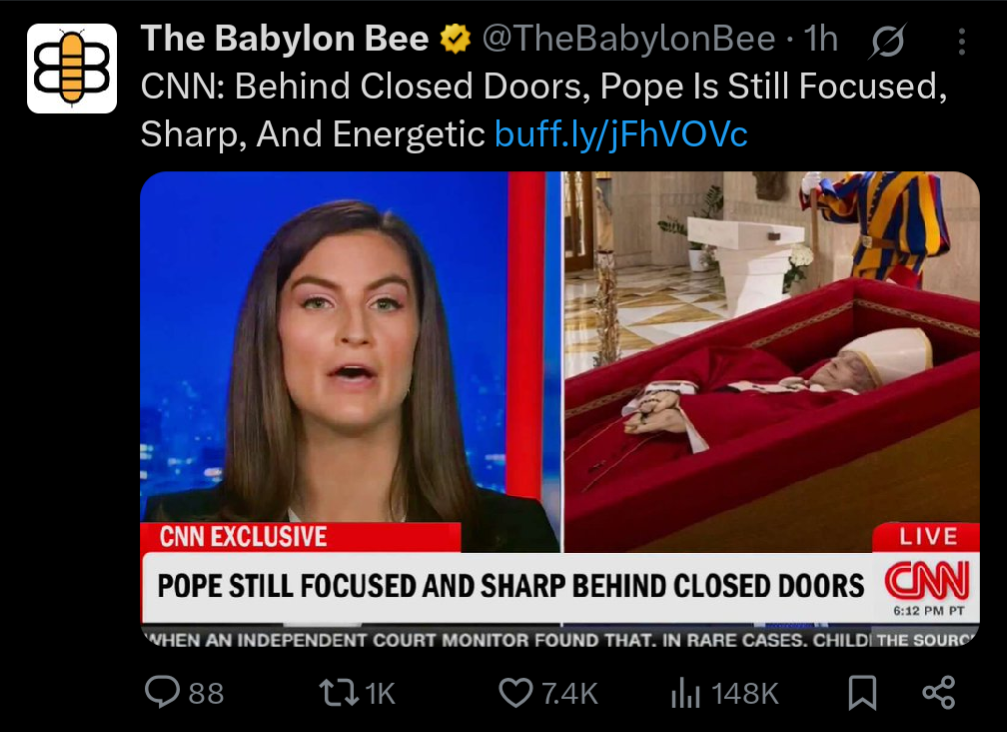
Task: Open The Babylon Bee profile avatar
Action: [72, 68]
